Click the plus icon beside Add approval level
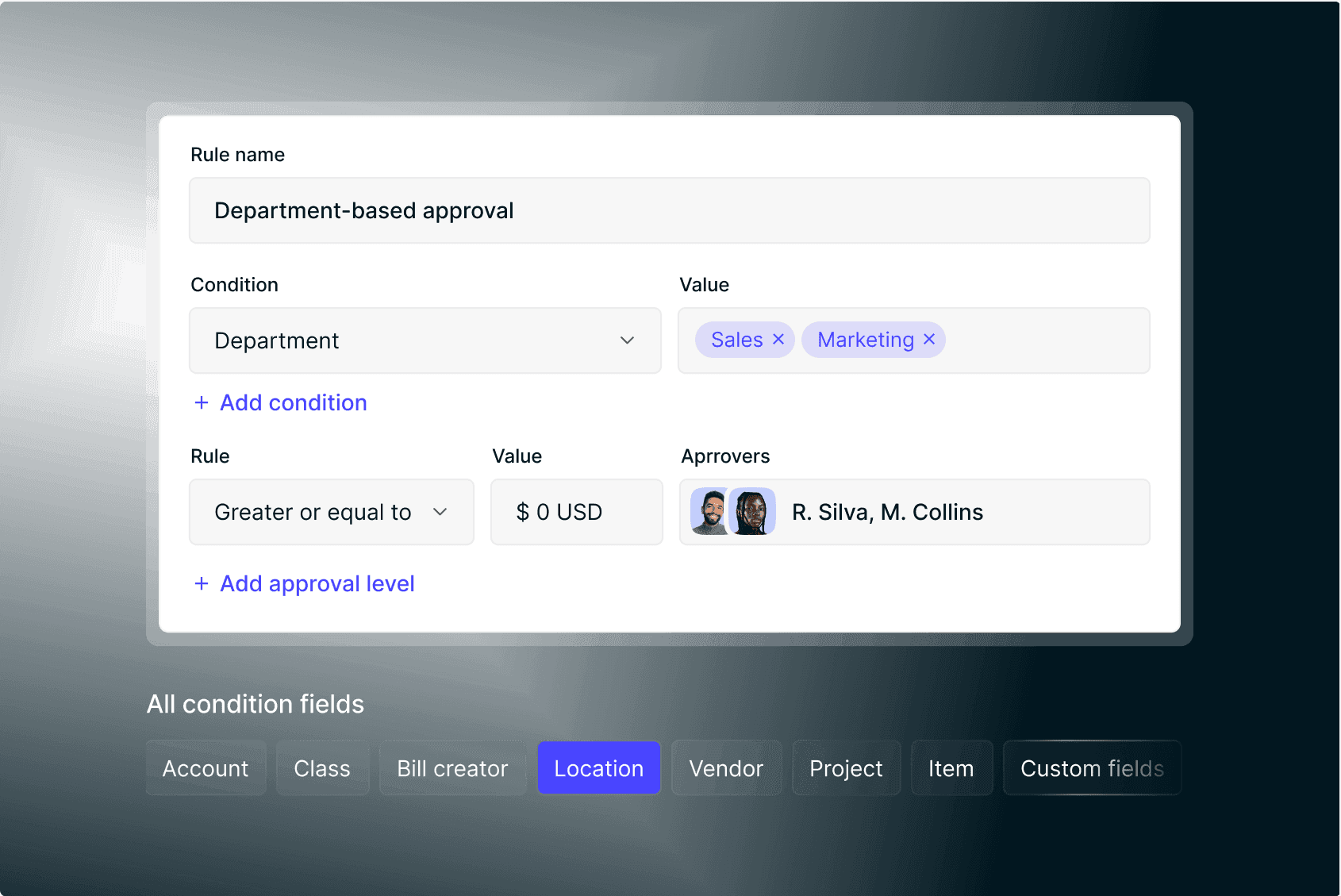This screenshot has width=1341, height=896. click(x=202, y=584)
